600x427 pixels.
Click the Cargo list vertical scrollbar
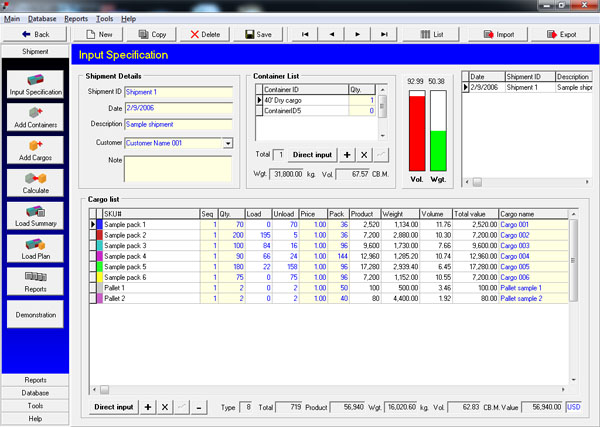(x=573, y=295)
